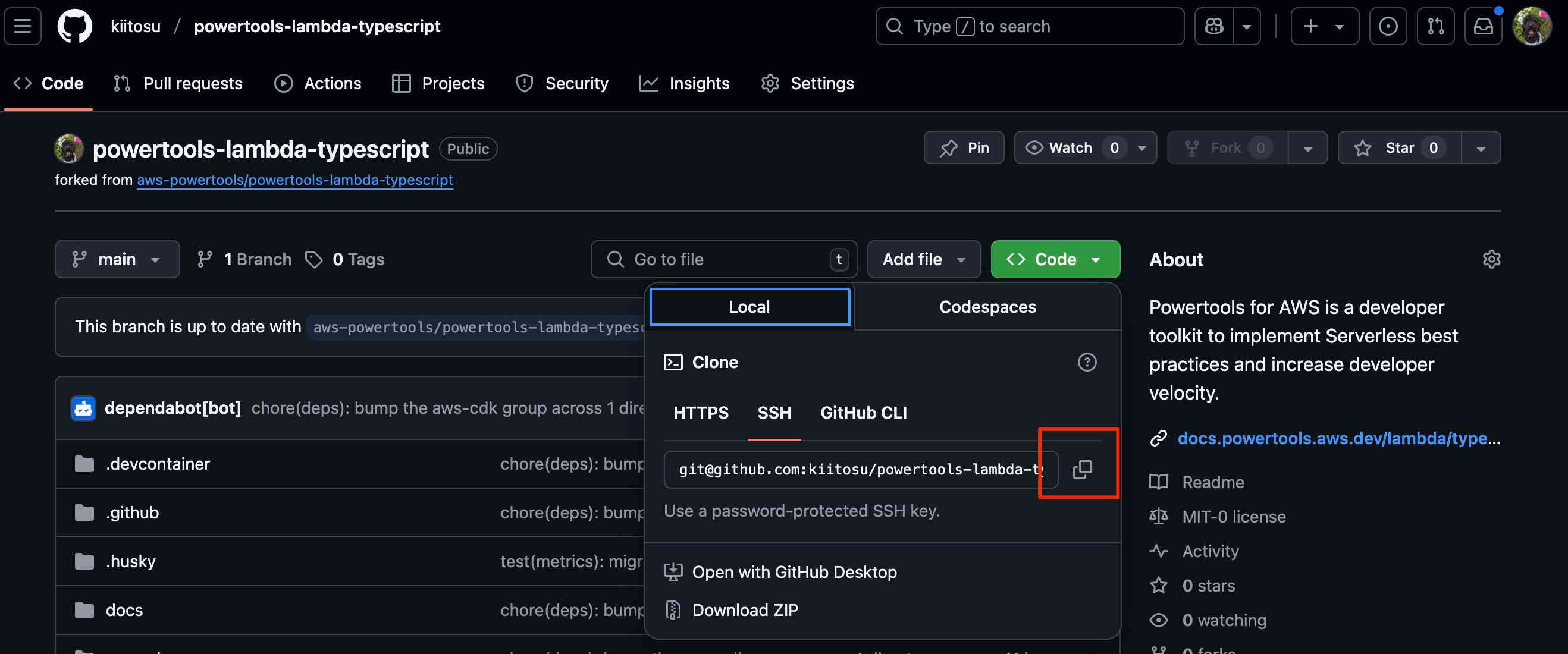The width and height of the screenshot is (1568, 654).
Task: Open the Copilot icon in the header
Action: coord(1213,26)
